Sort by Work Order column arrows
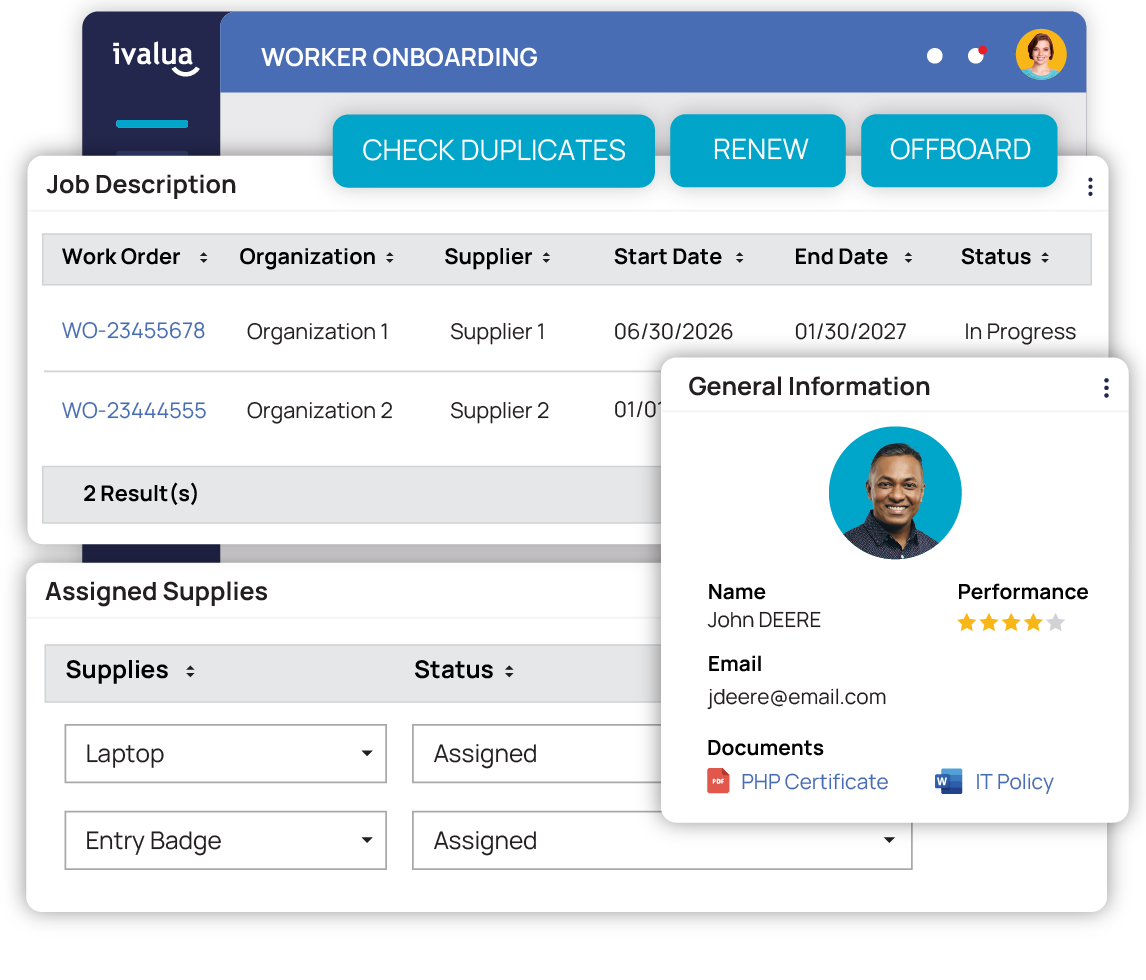The width and height of the screenshot is (1146, 980). click(x=204, y=258)
